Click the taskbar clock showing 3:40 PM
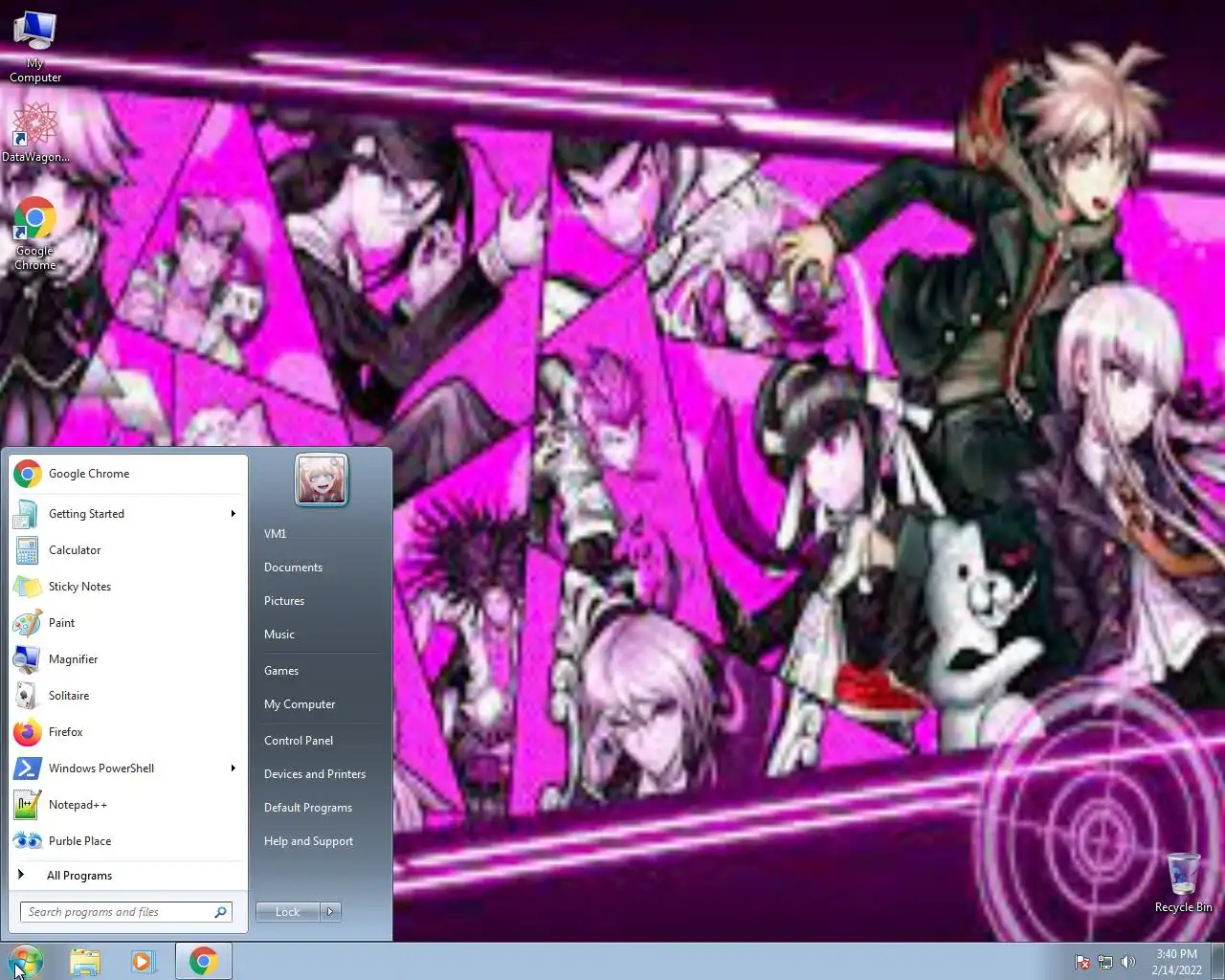 coord(1176,962)
